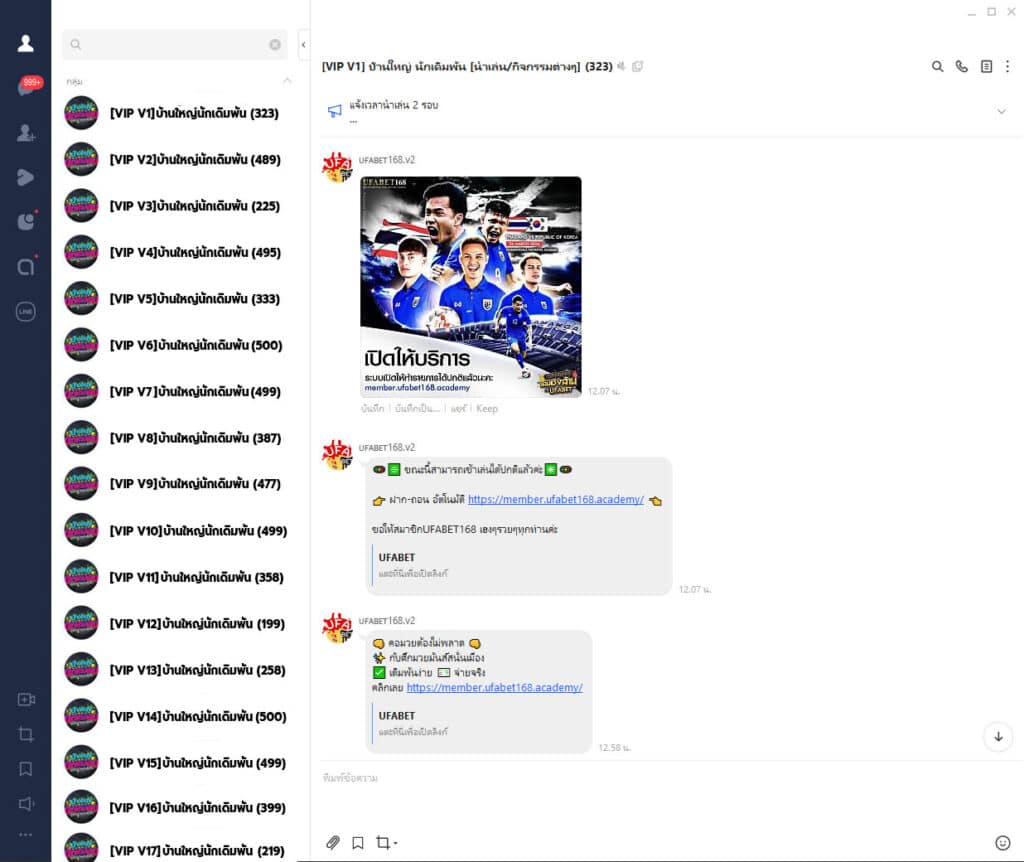Open the friends list icon in sidebar
This screenshot has height=862, width=1024.
point(25,43)
